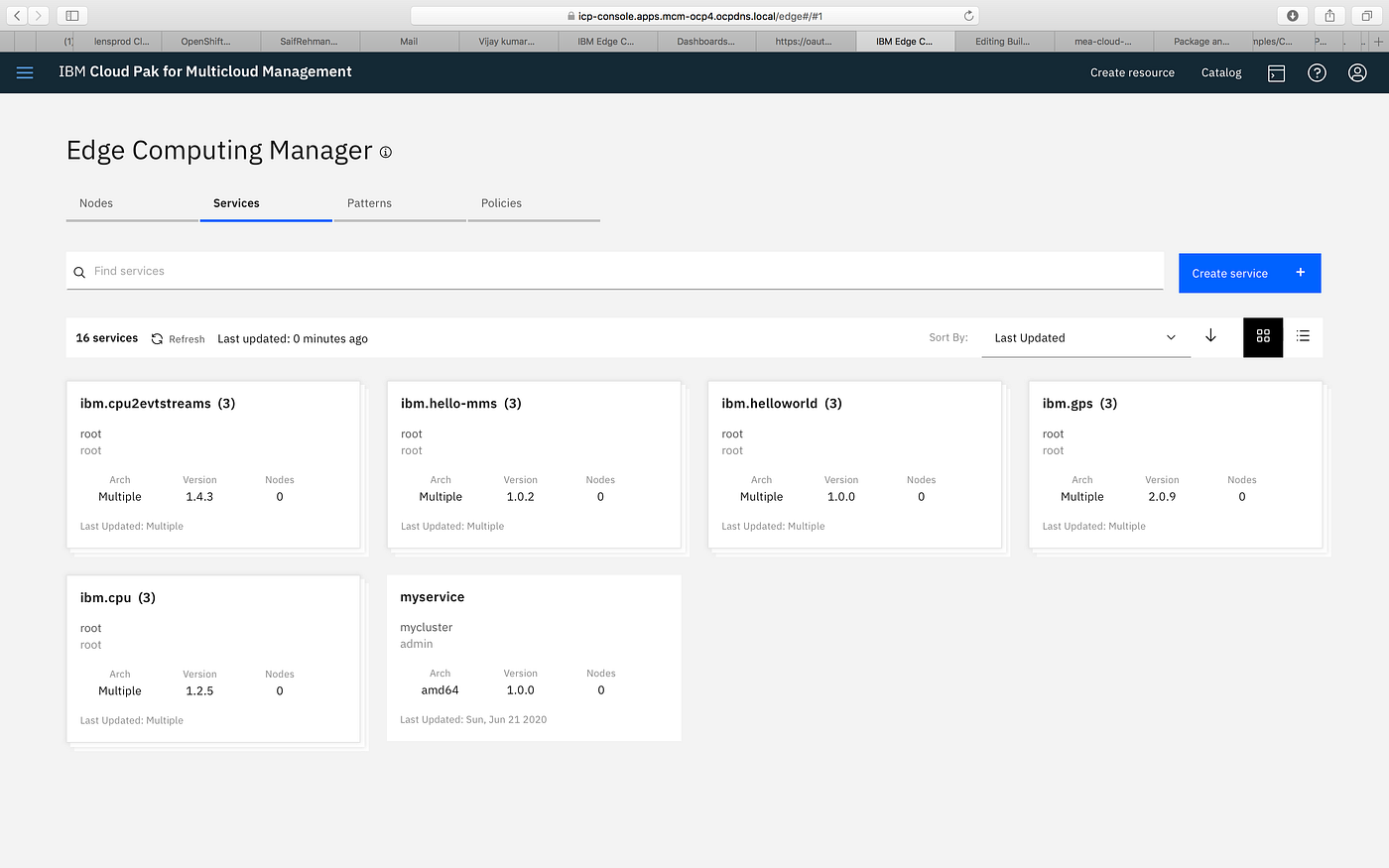Switch to list view of services
Screen dimensions: 1389x868
tap(1303, 337)
